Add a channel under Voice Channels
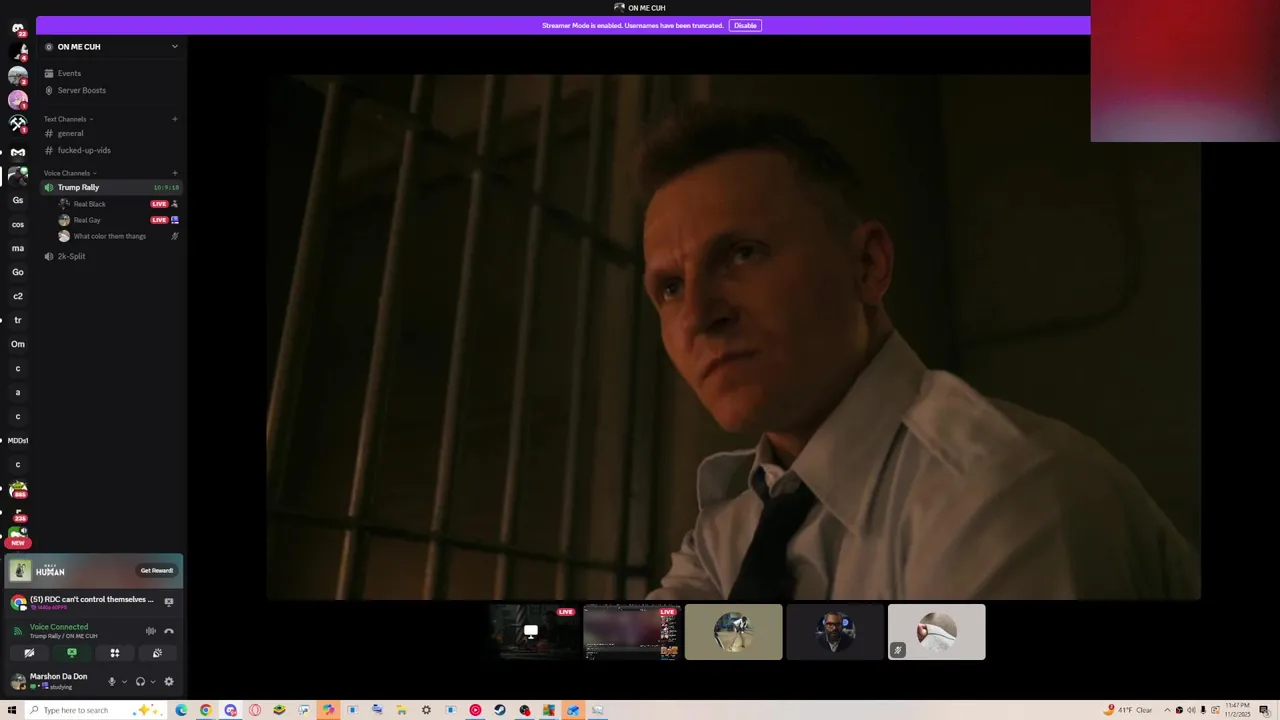Screen dimensions: 1280x720 [174, 173]
